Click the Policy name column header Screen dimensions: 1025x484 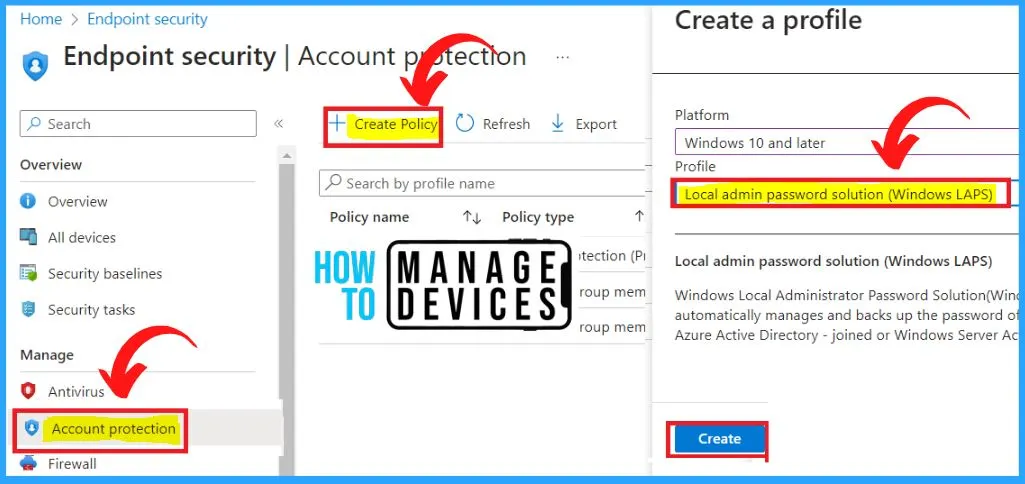tap(369, 217)
